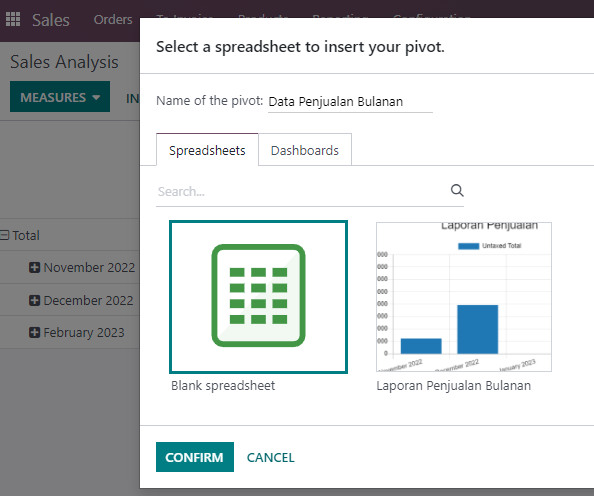
Task: Confirm the pivot insertion
Action: [195, 457]
